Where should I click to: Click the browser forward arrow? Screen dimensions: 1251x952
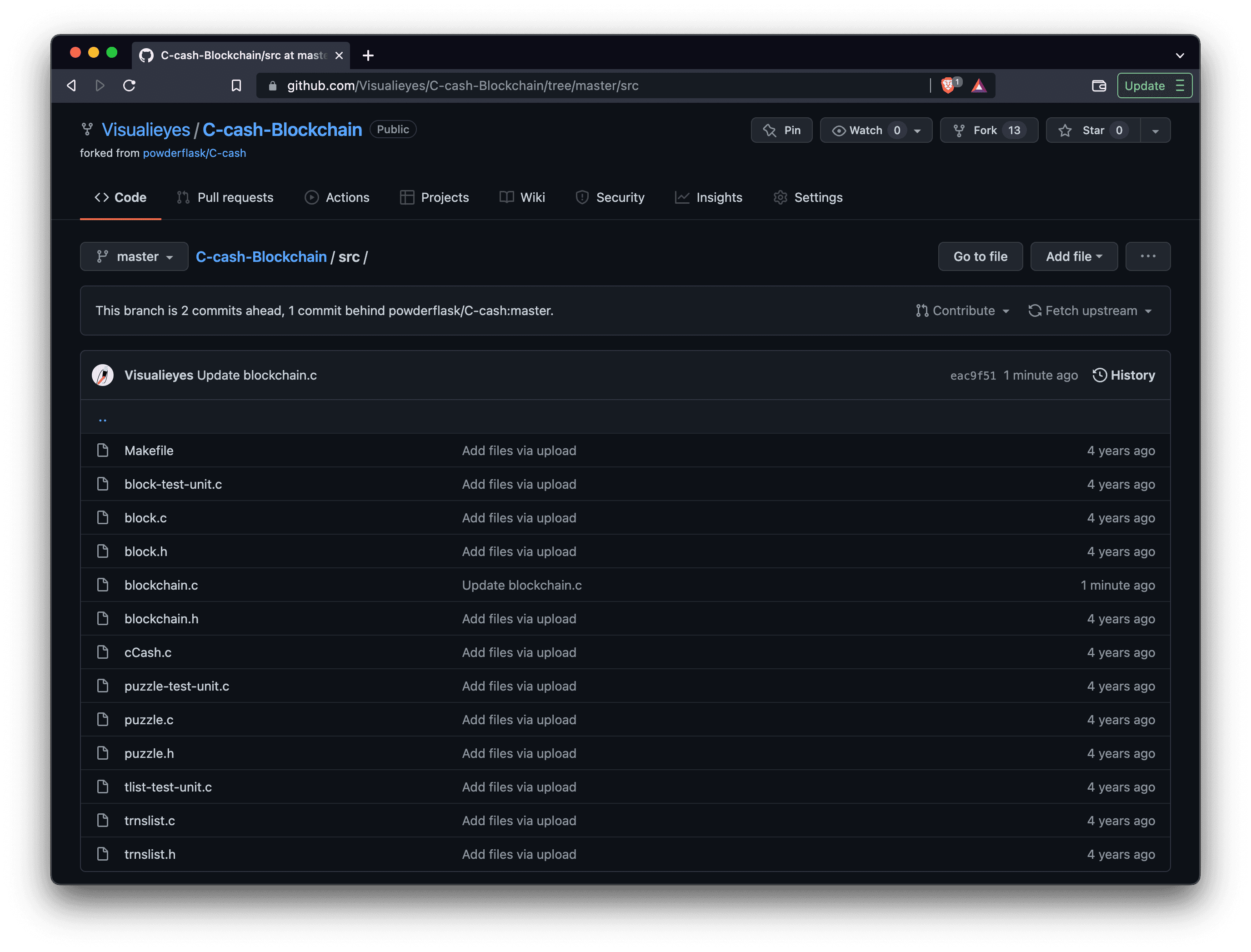point(100,85)
